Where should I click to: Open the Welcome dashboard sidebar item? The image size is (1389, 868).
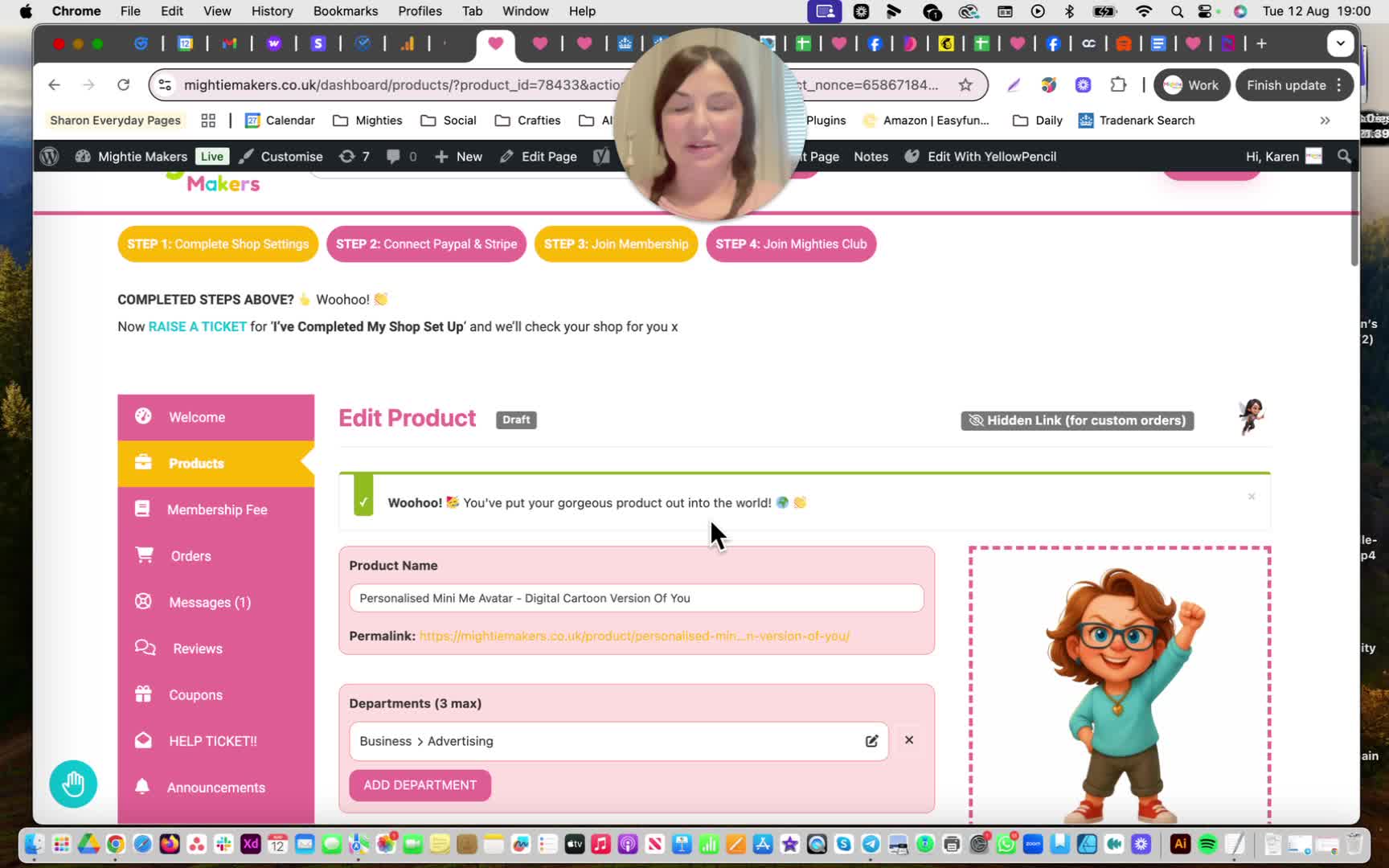tap(215, 417)
